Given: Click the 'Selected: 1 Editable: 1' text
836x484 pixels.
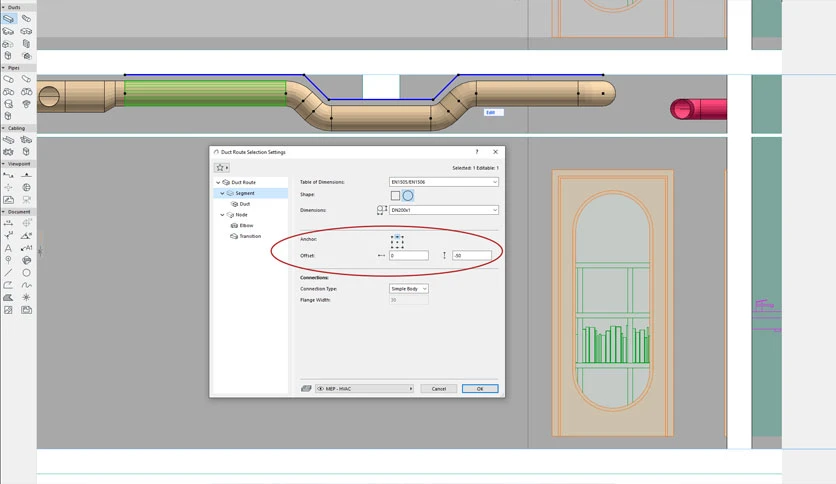Looking at the screenshot, I should (x=475, y=168).
